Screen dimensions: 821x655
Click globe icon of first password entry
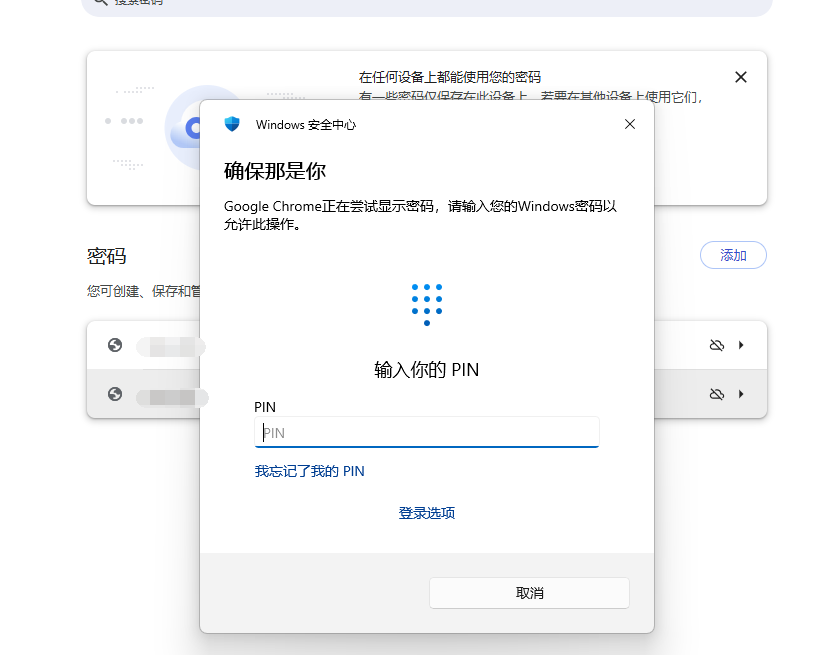click(115, 345)
